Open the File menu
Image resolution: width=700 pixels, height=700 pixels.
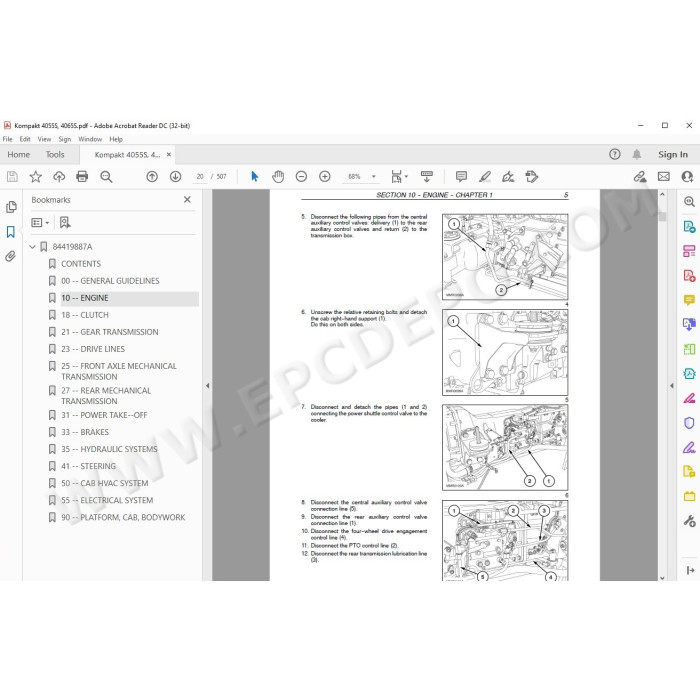pyautogui.click(x=8, y=139)
